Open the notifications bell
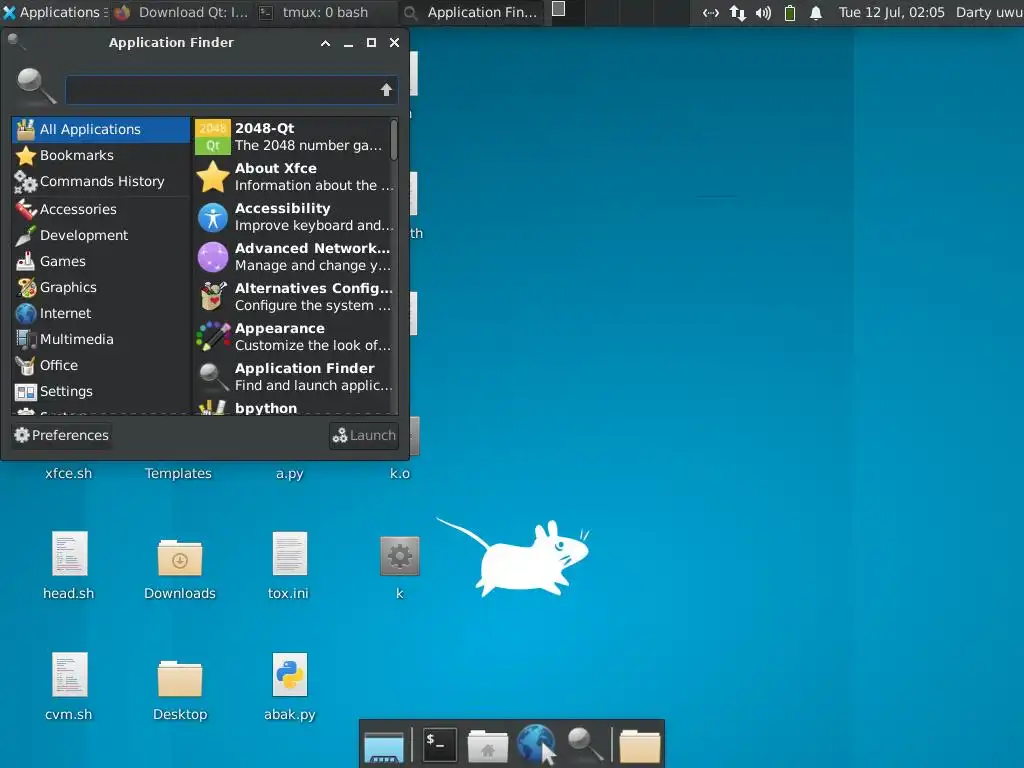1024x768 pixels. [816, 13]
